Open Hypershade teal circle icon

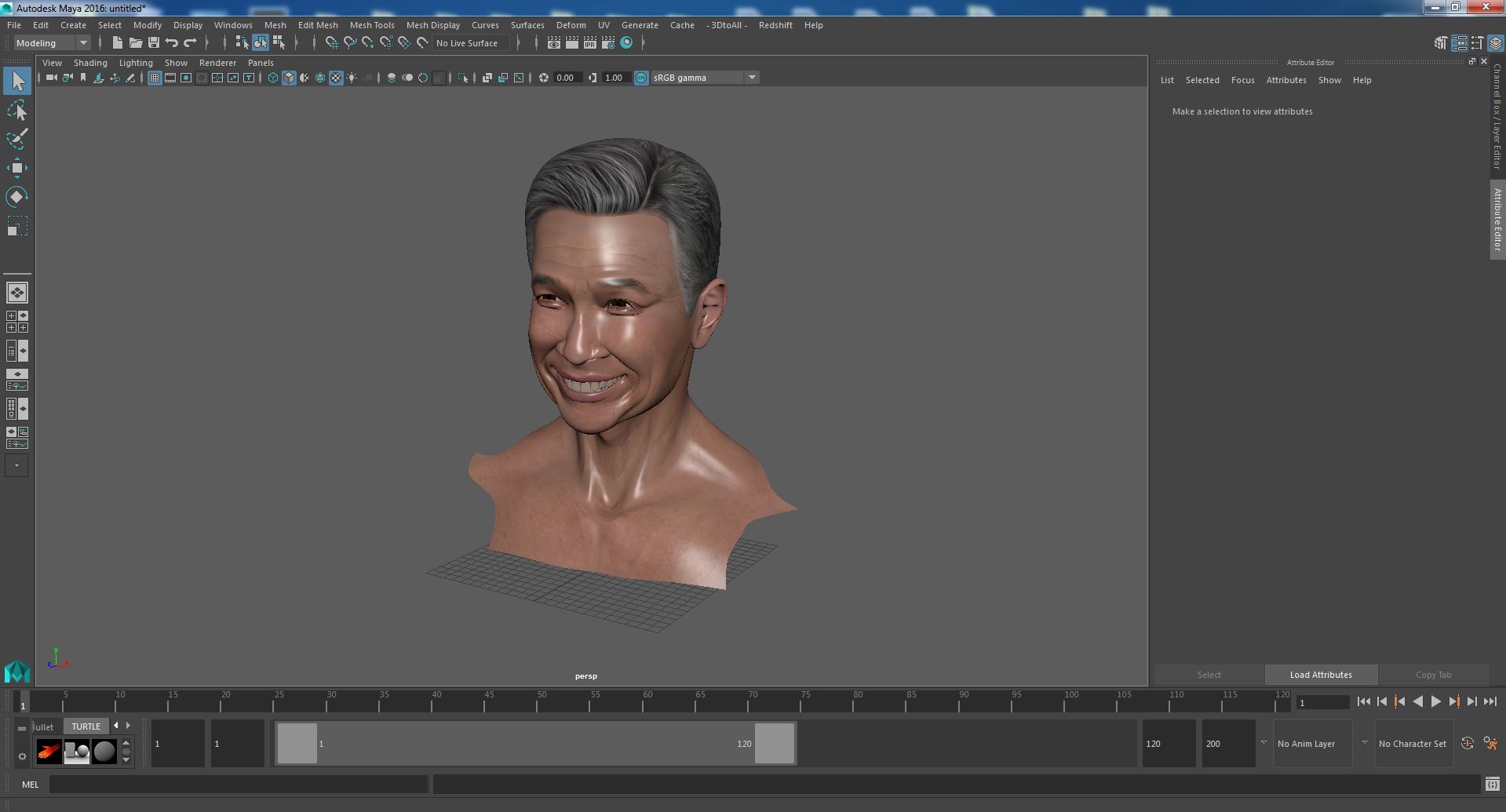click(x=626, y=43)
